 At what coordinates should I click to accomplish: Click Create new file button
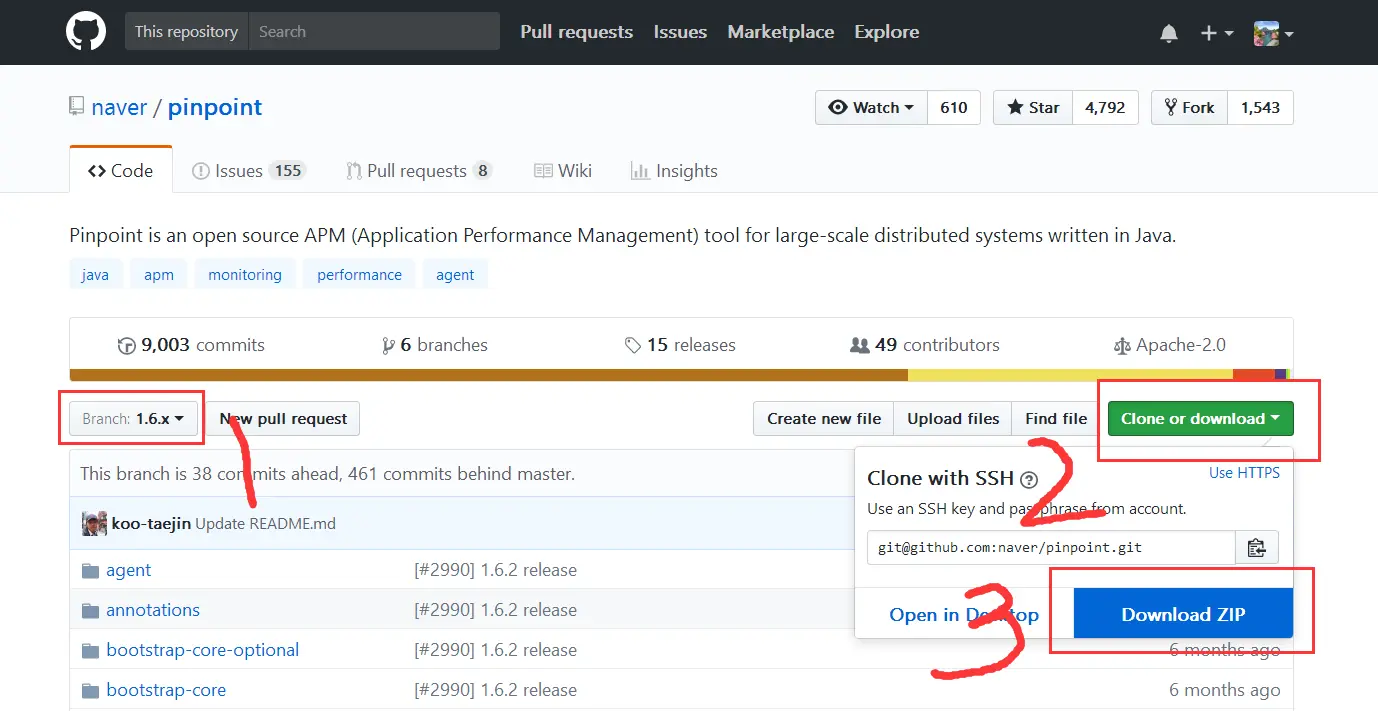click(824, 418)
